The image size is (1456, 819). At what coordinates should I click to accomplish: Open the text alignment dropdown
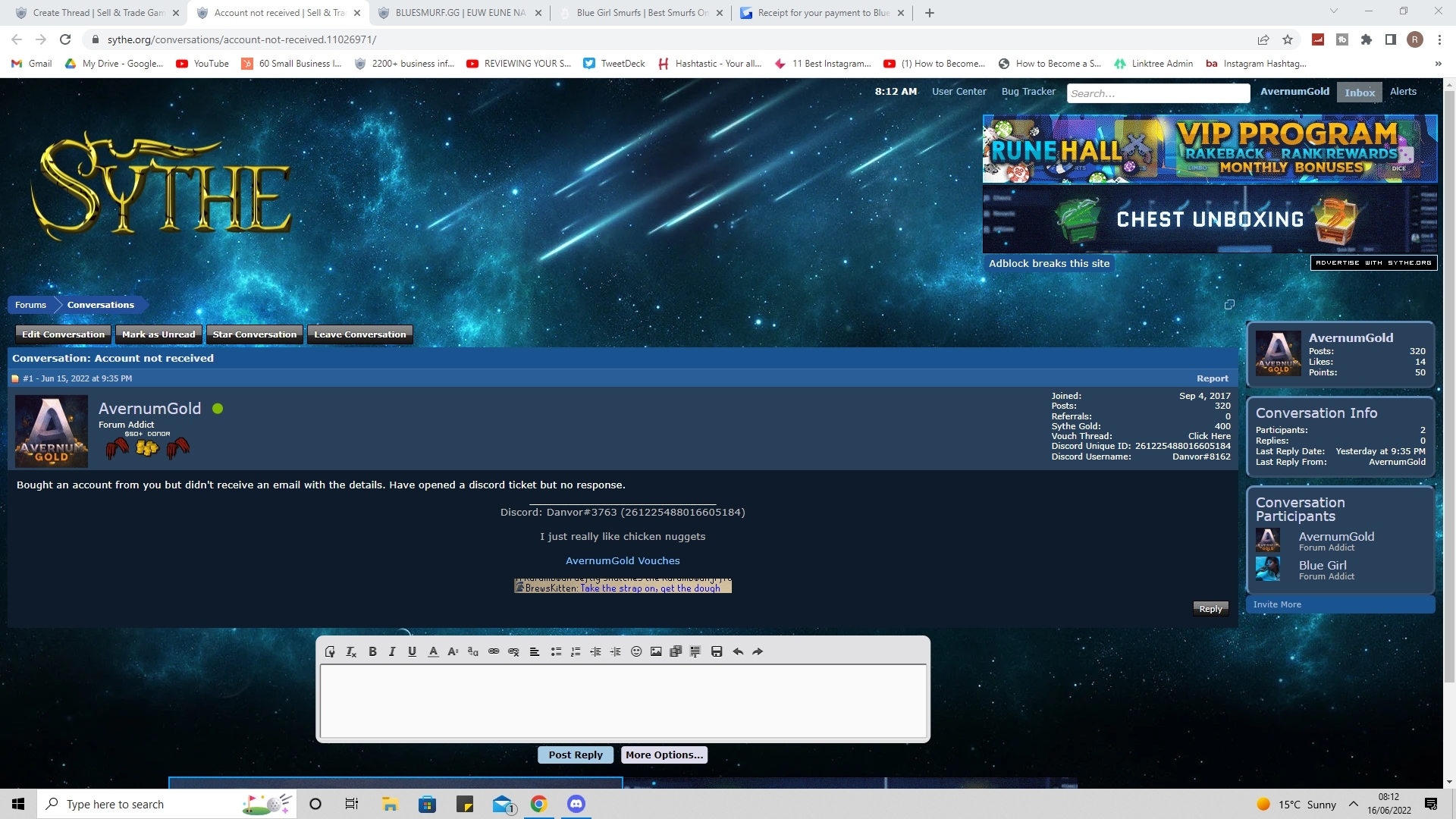(535, 651)
